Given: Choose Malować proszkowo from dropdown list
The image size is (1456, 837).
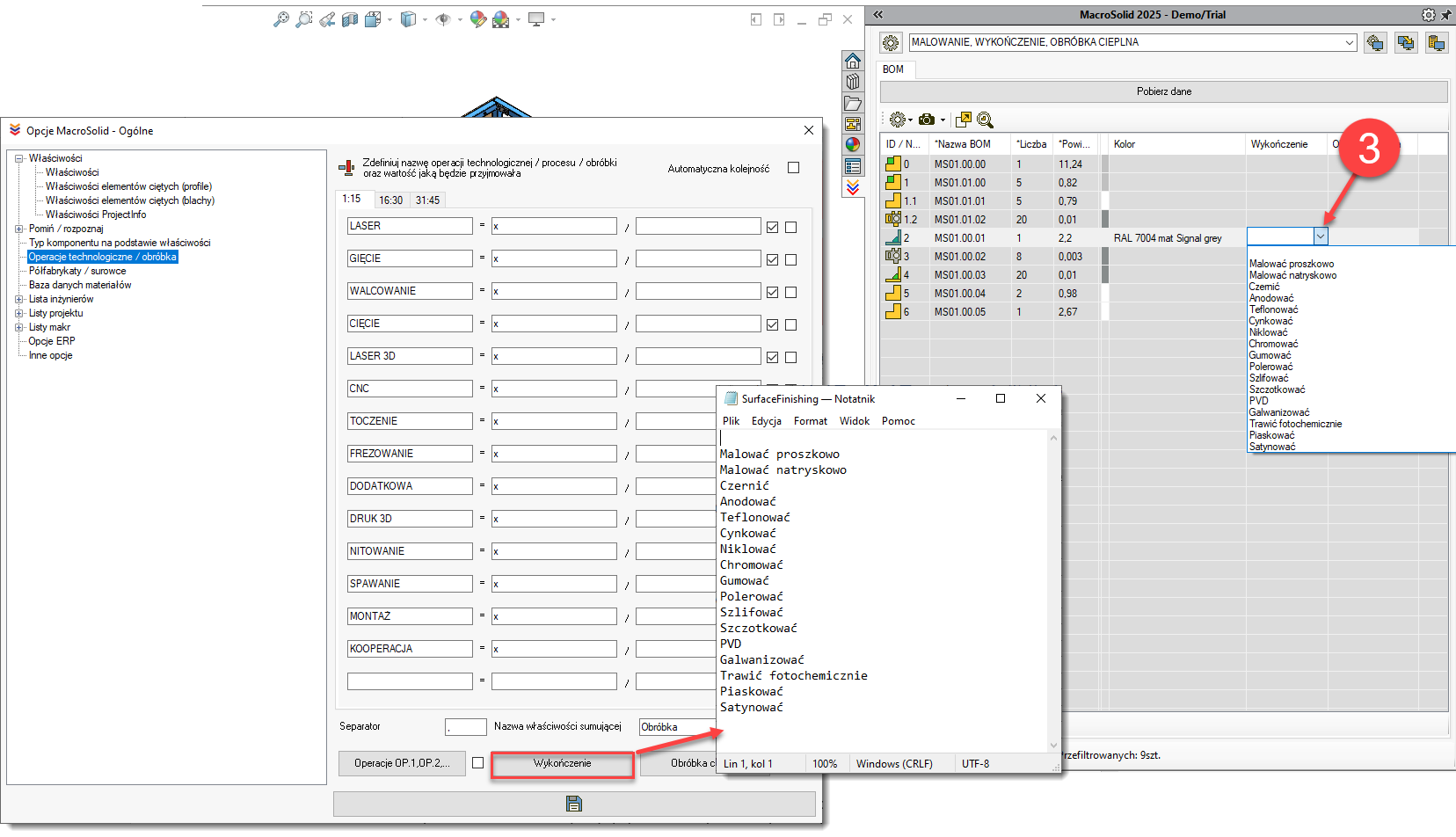Looking at the screenshot, I should click(1291, 264).
